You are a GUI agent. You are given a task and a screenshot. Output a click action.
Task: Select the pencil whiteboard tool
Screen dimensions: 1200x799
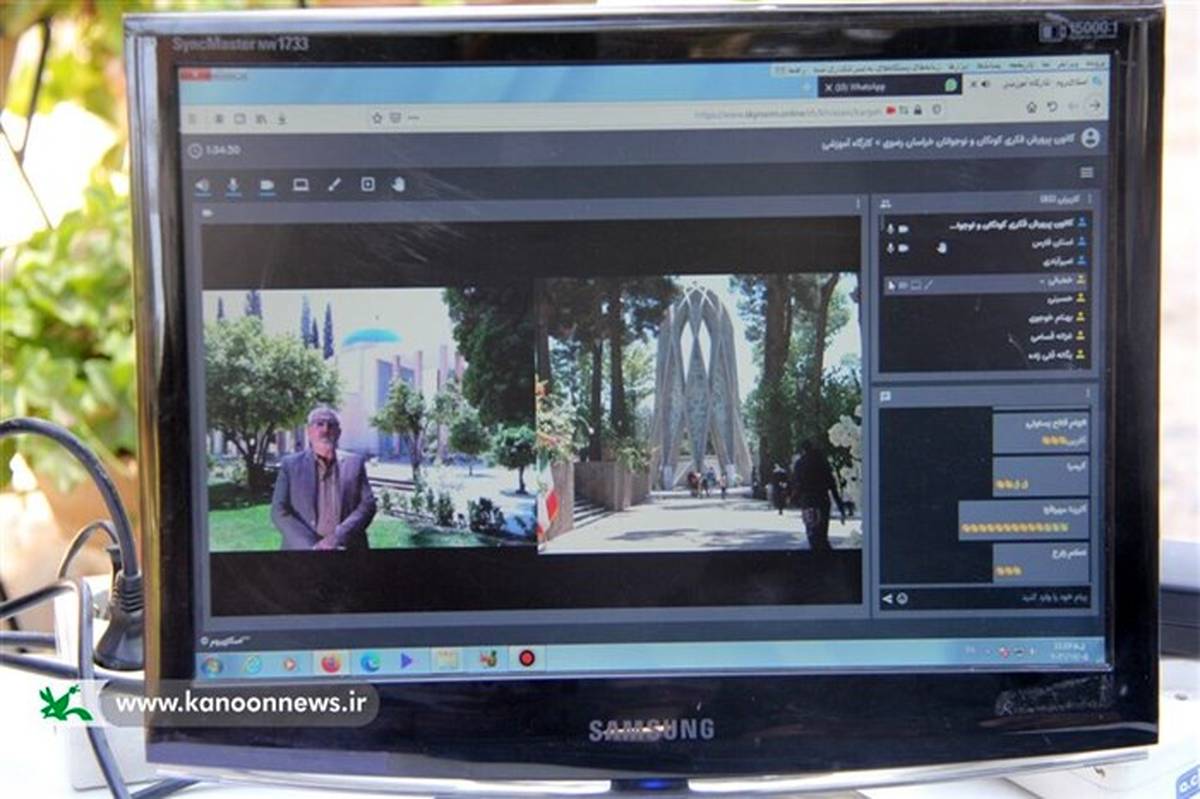(x=334, y=185)
